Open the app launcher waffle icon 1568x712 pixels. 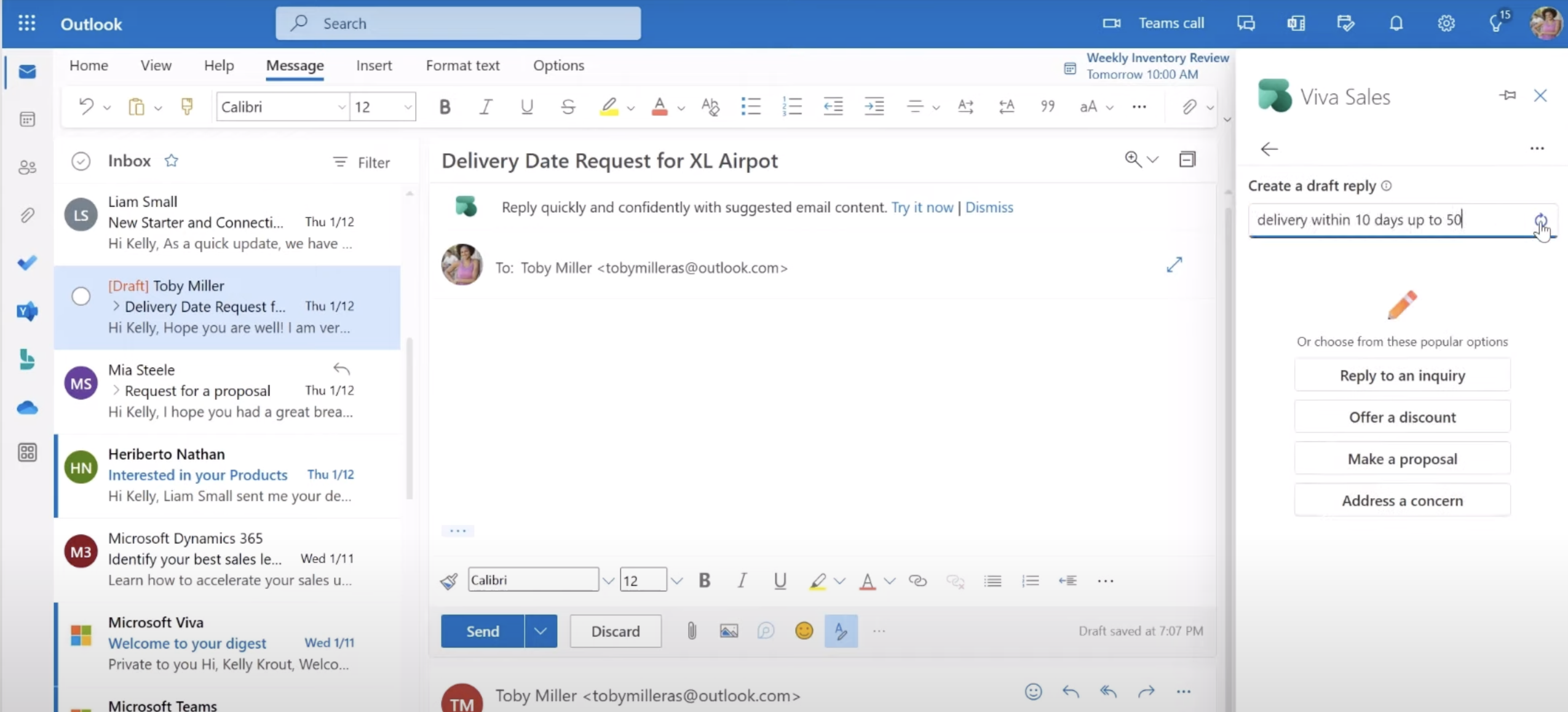[26, 23]
